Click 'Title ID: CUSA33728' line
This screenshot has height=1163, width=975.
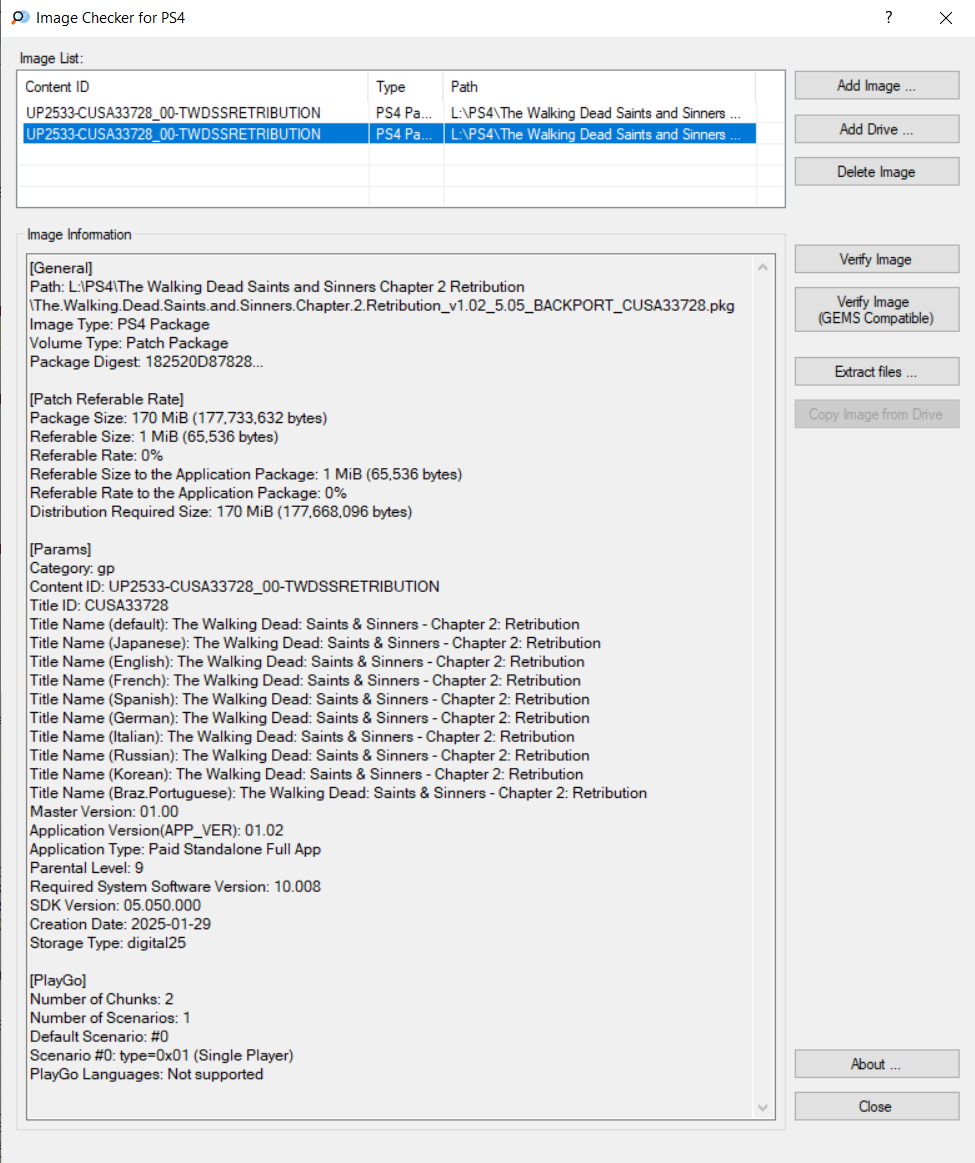coord(99,605)
